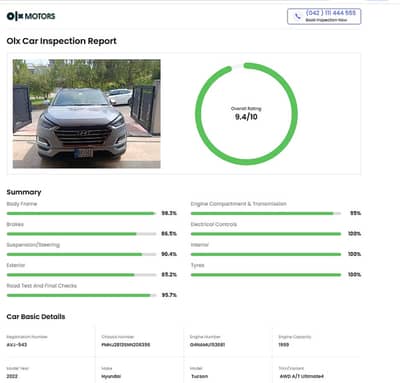Click the AWD A/T Ultimate variant value

pyautogui.click(x=302, y=376)
